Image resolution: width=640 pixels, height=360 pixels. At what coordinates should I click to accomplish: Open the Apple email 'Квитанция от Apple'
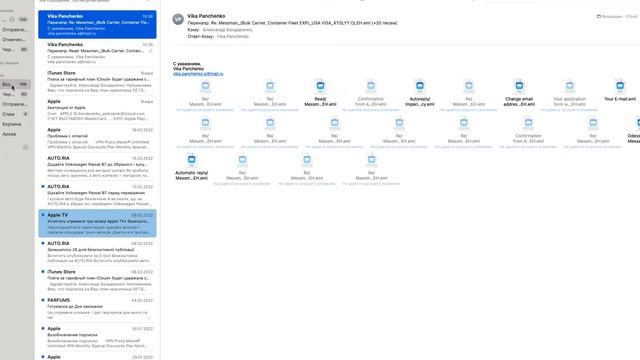tap(97, 110)
